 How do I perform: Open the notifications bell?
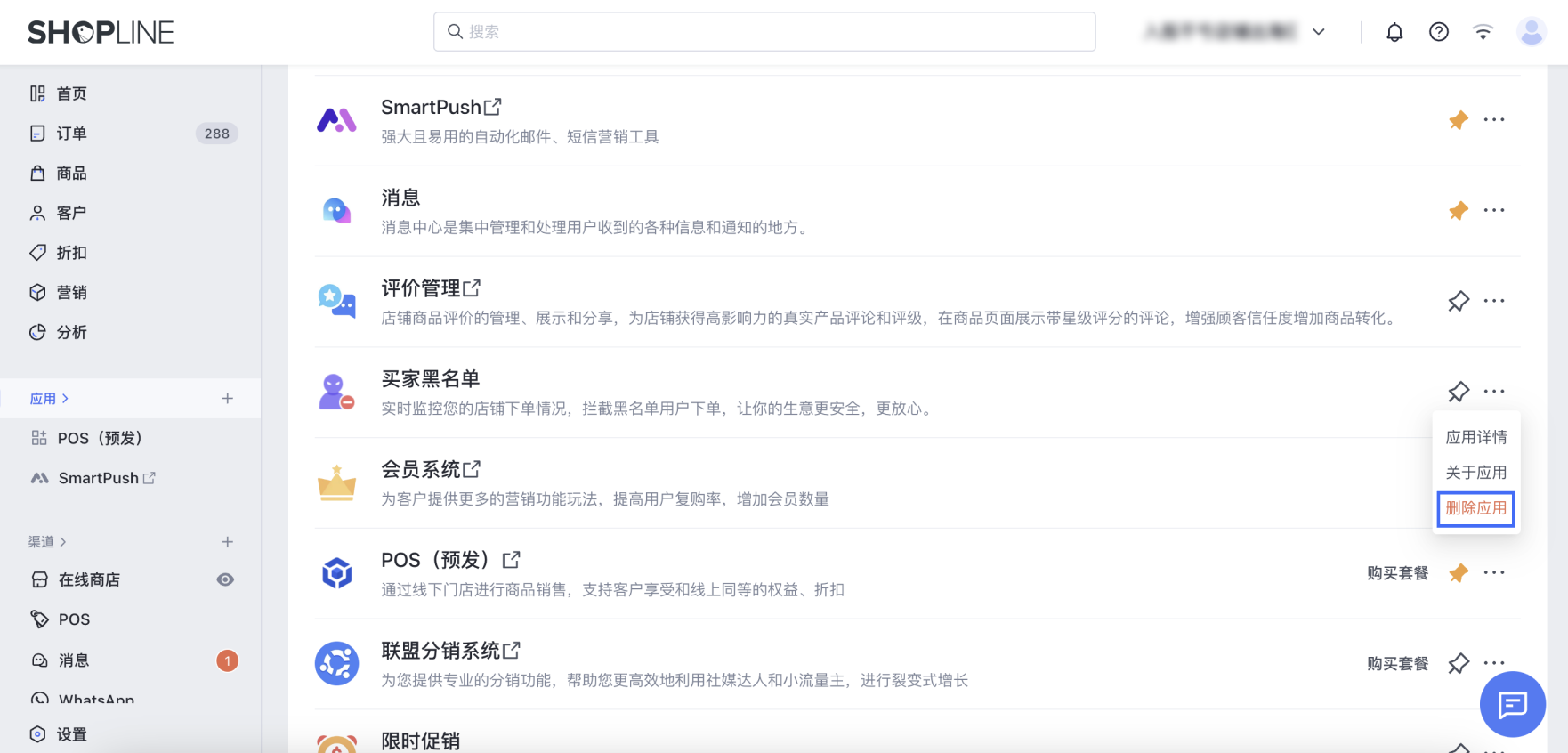point(1394,32)
